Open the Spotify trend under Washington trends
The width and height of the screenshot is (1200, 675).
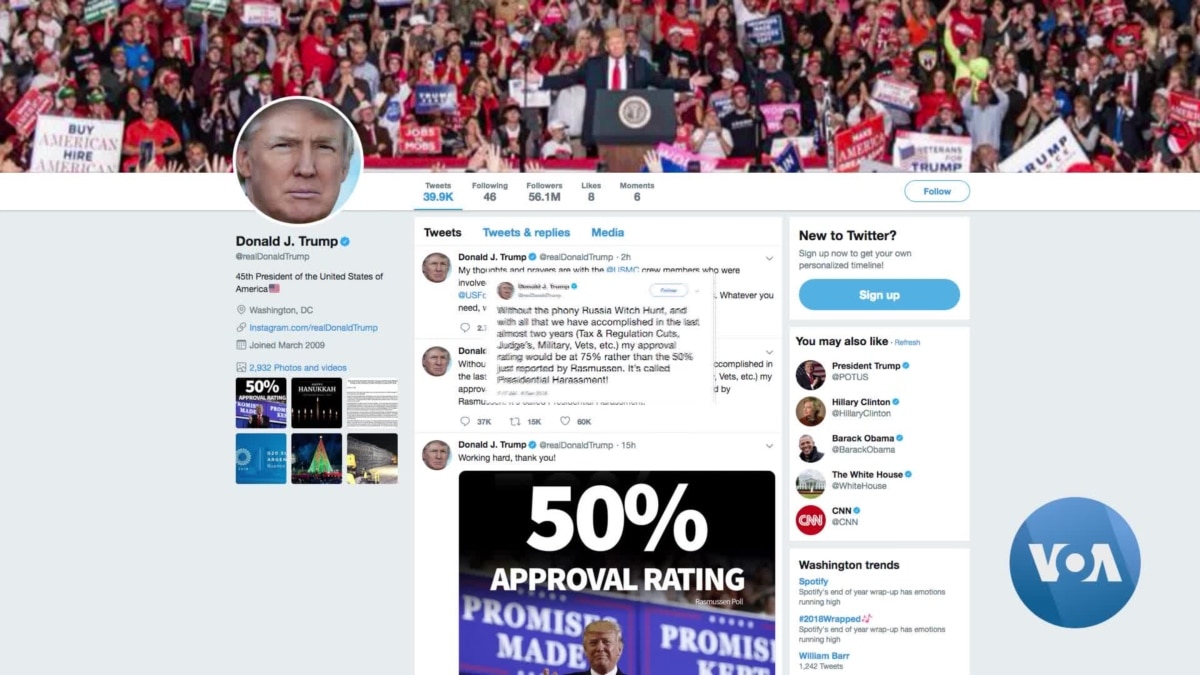pyautogui.click(x=813, y=581)
